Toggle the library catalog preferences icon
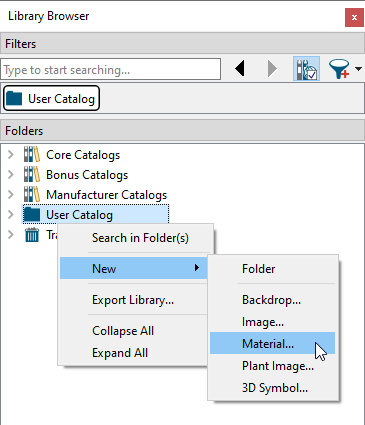The width and height of the screenshot is (365, 425). pos(306,69)
